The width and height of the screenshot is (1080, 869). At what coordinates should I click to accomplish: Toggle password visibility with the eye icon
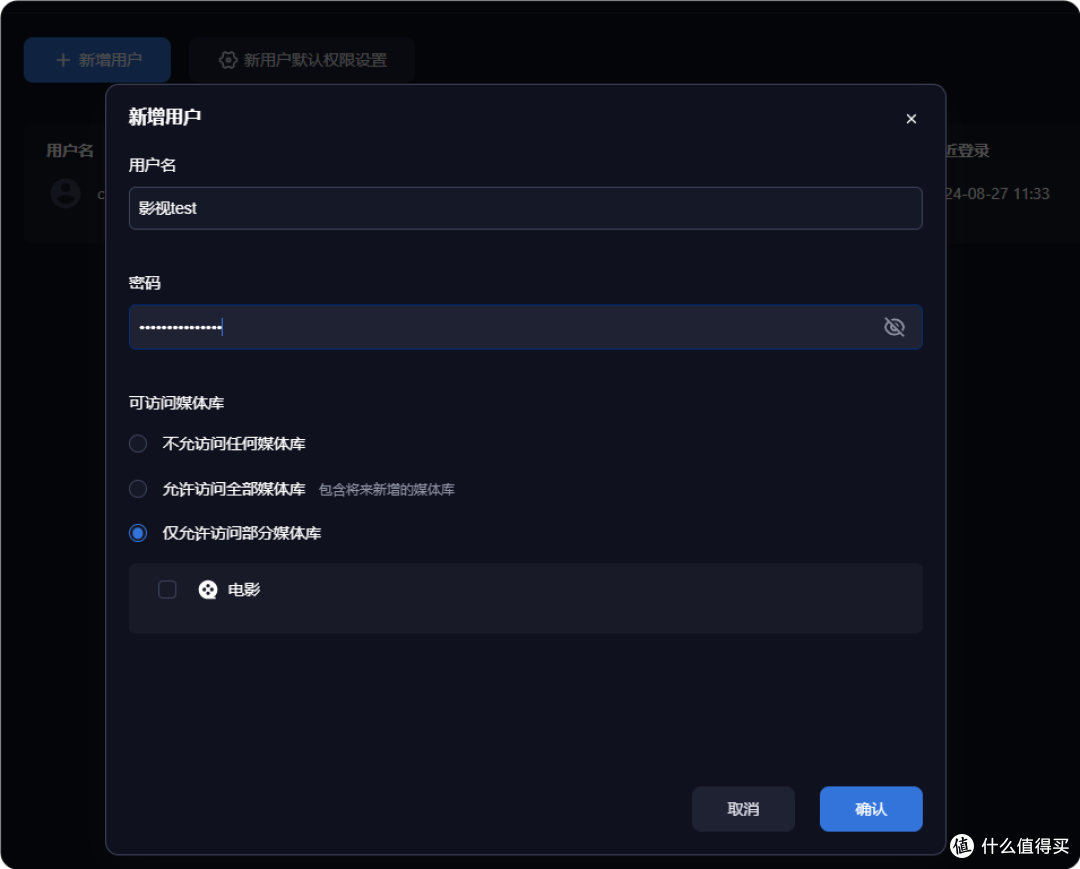[x=895, y=327]
